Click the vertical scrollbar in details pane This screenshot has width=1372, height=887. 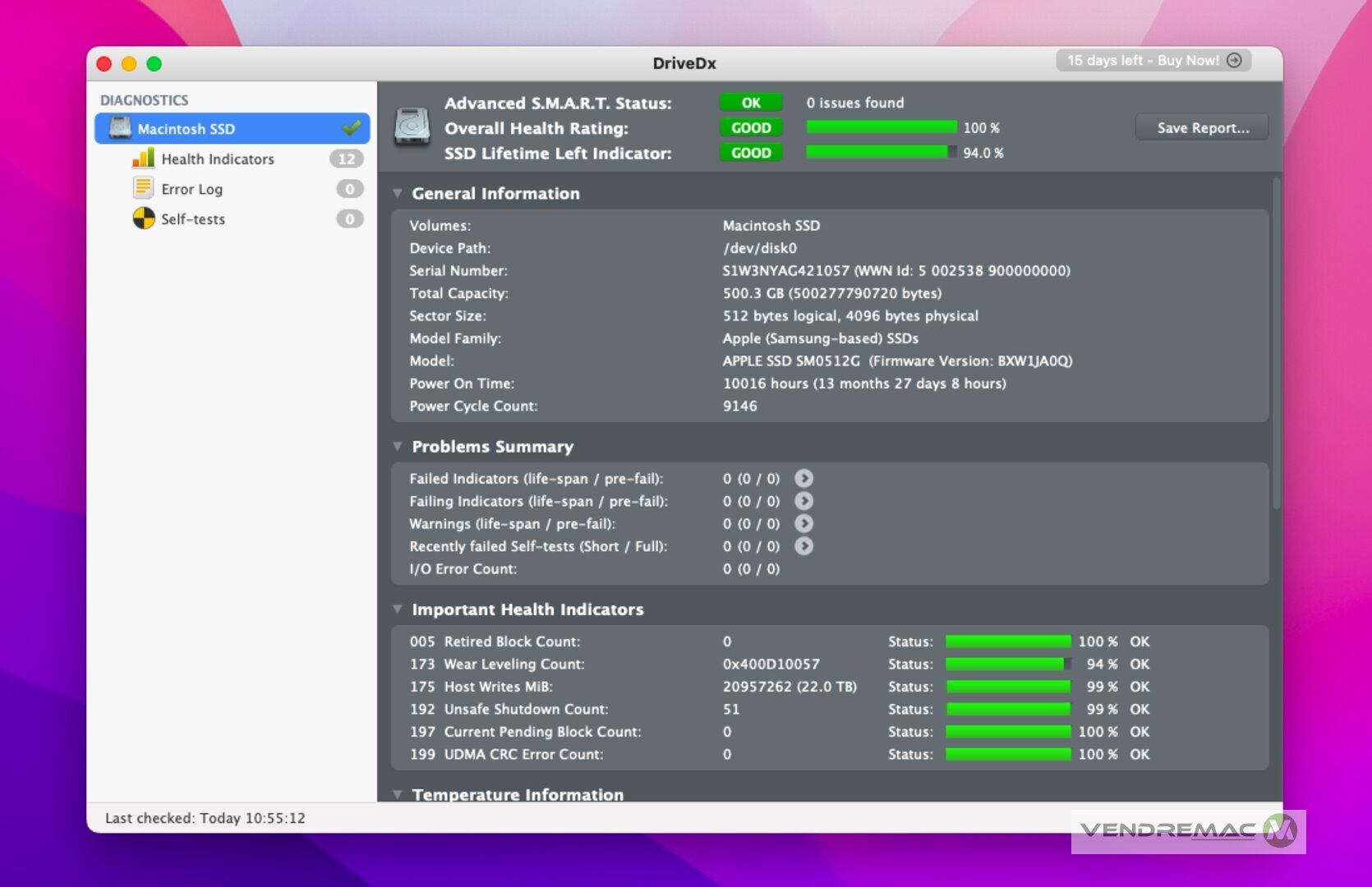[x=1275, y=345]
